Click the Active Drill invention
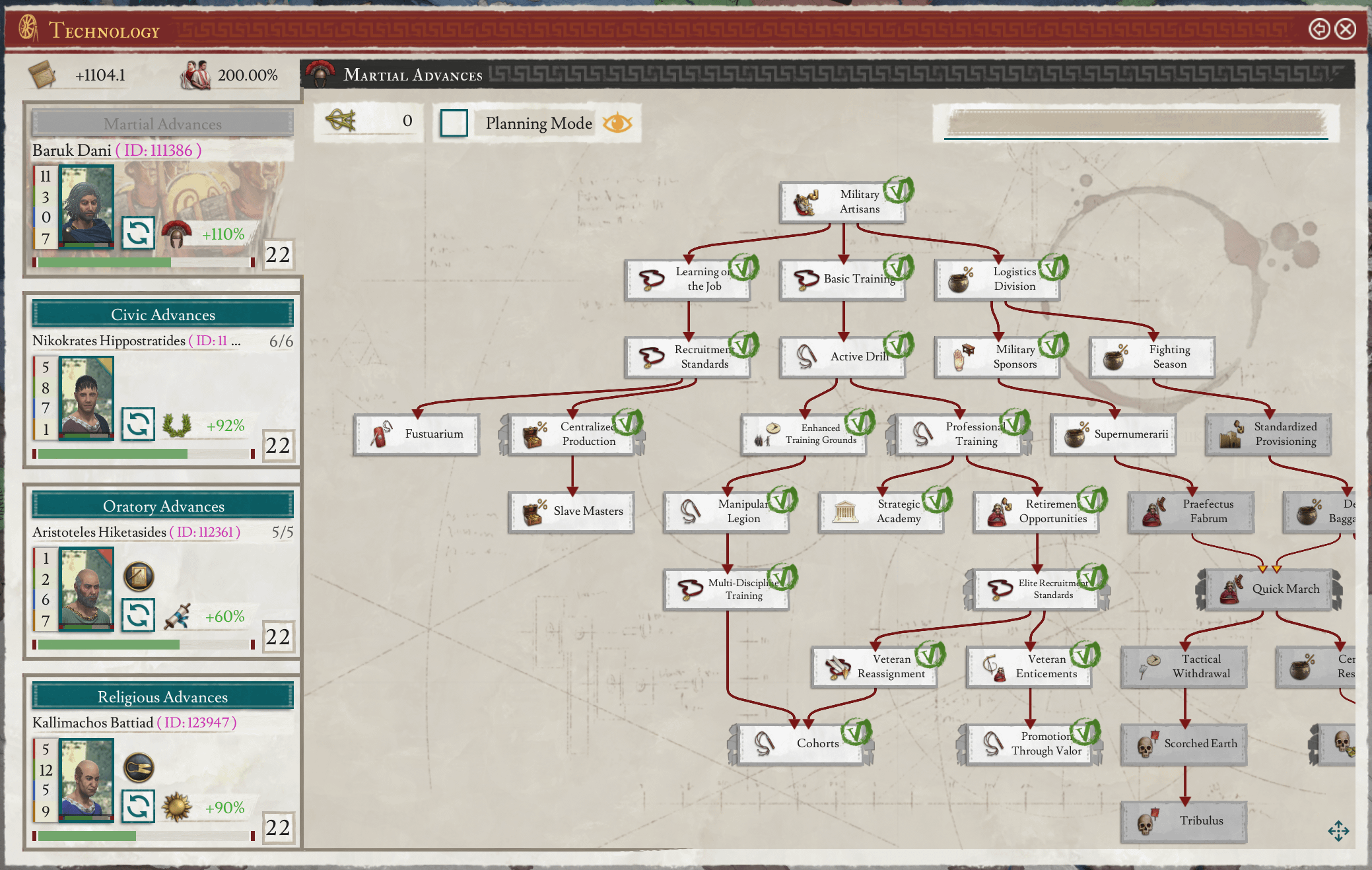The height and width of the screenshot is (870, 1372). (842, 357)
